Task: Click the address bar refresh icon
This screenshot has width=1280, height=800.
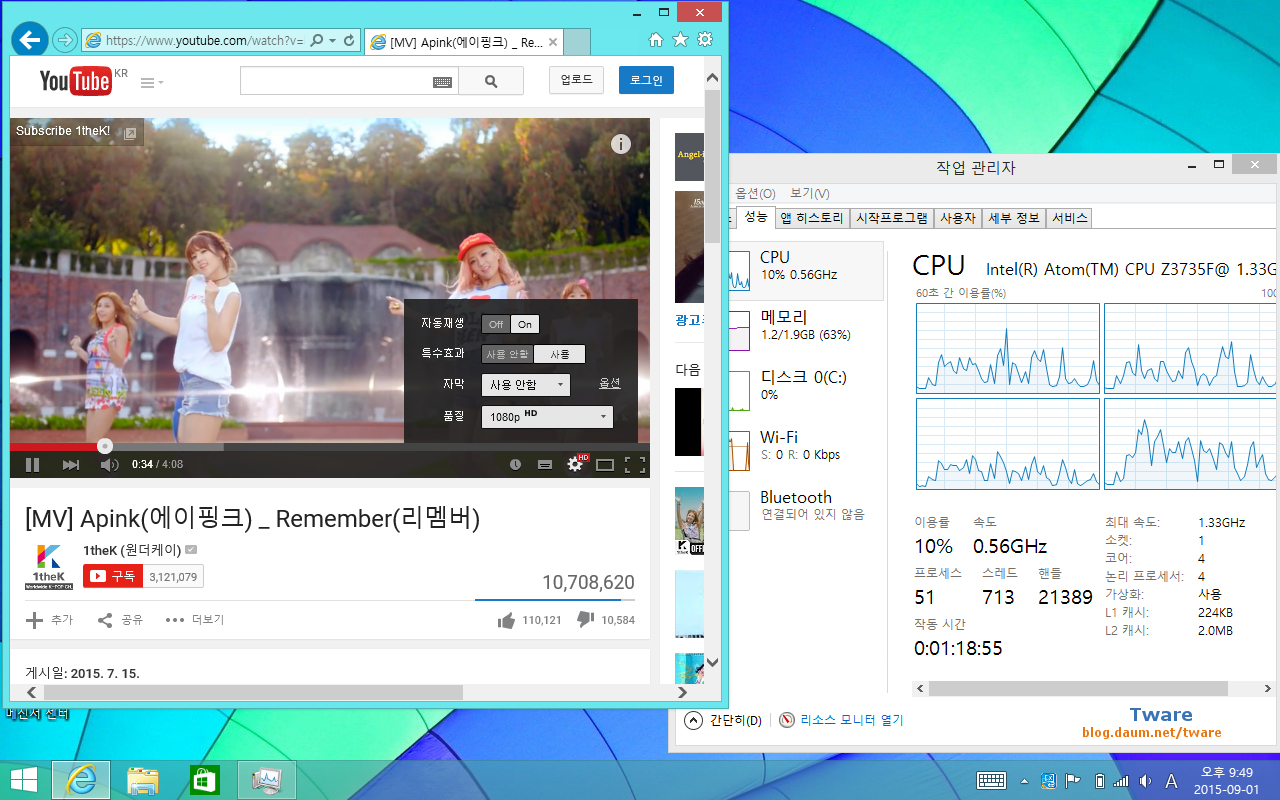Action: coord(349,41)
